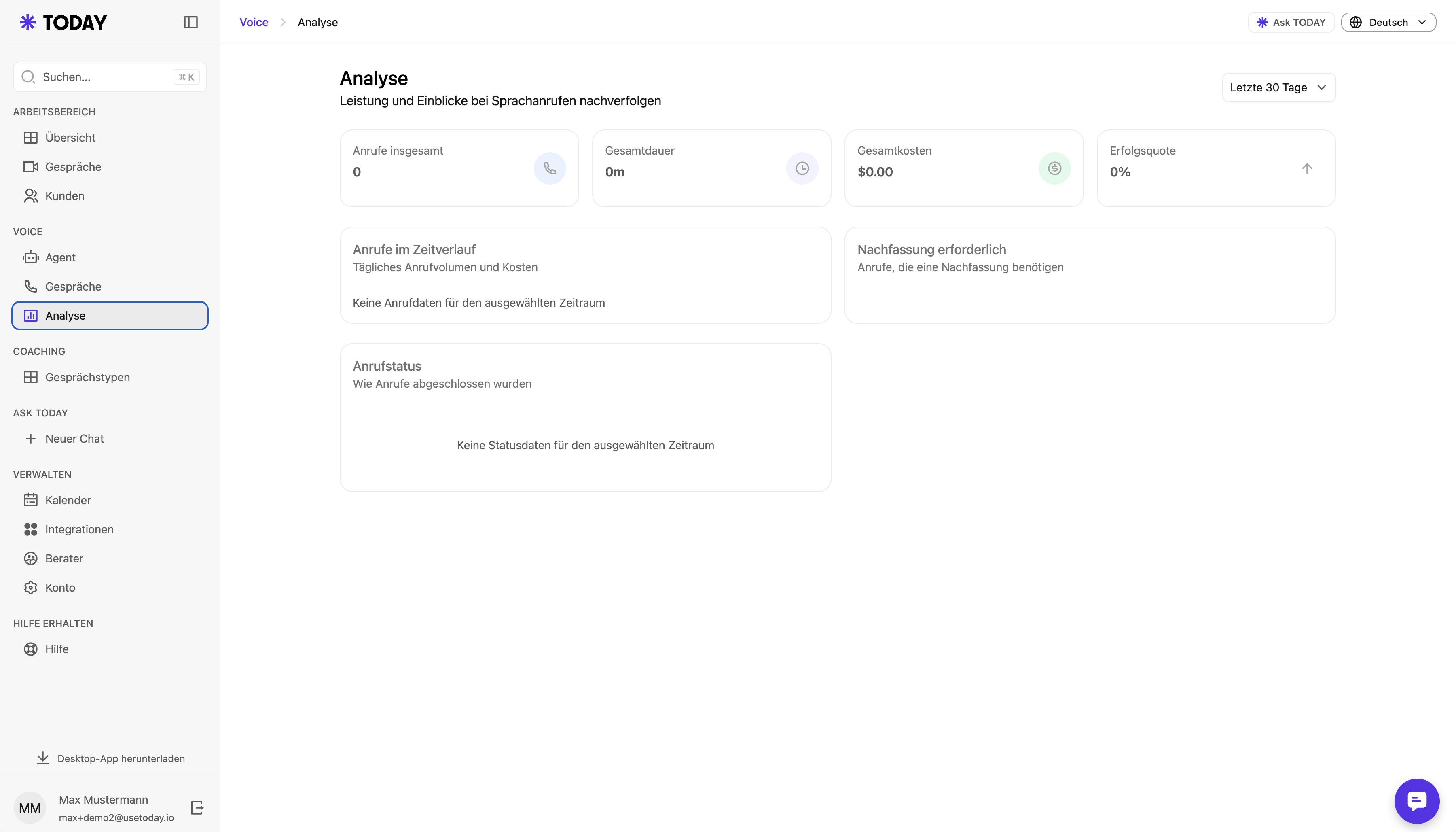Click the TODAY logo
This screenshot has height=832, width=1456.
[63, 22]
